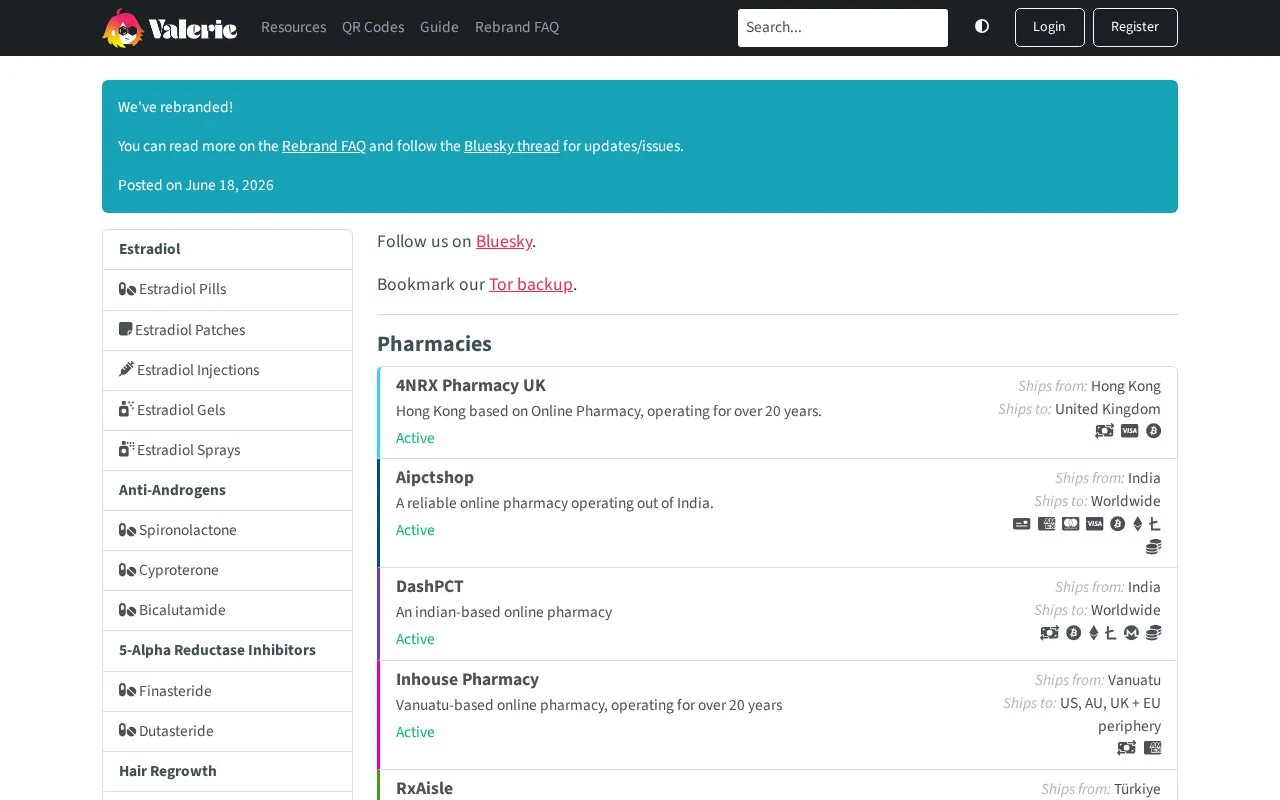Click the Amex icon in the Aipctshop row

pos(1046,524)
